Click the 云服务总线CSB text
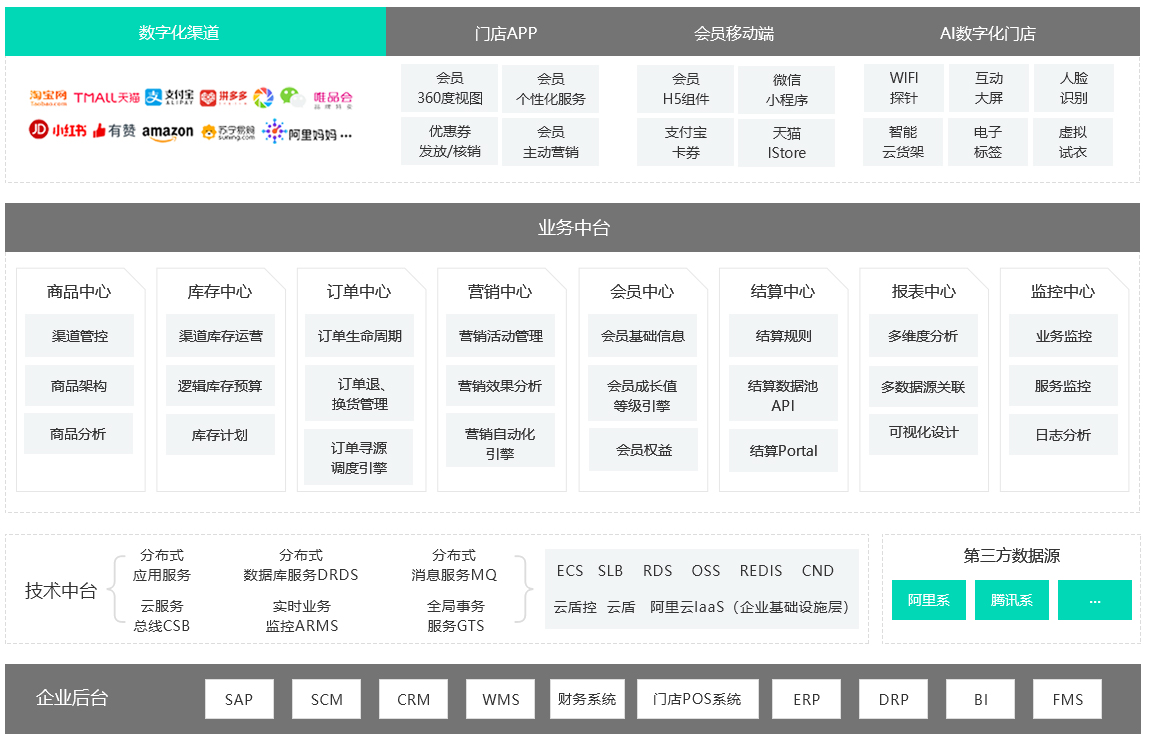Viewport: 1149px width, 746px height. (x=161, y=616)
